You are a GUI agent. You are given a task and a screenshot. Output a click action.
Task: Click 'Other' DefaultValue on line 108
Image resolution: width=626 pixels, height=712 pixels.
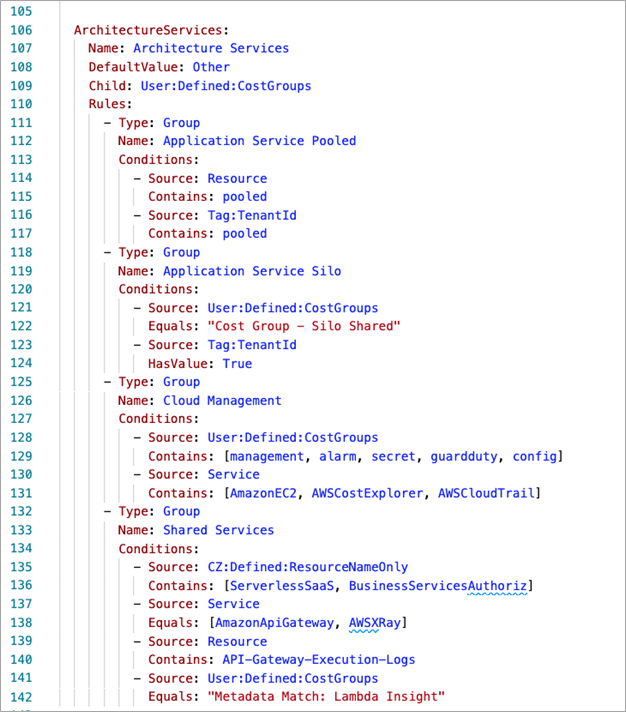(211, 67)
